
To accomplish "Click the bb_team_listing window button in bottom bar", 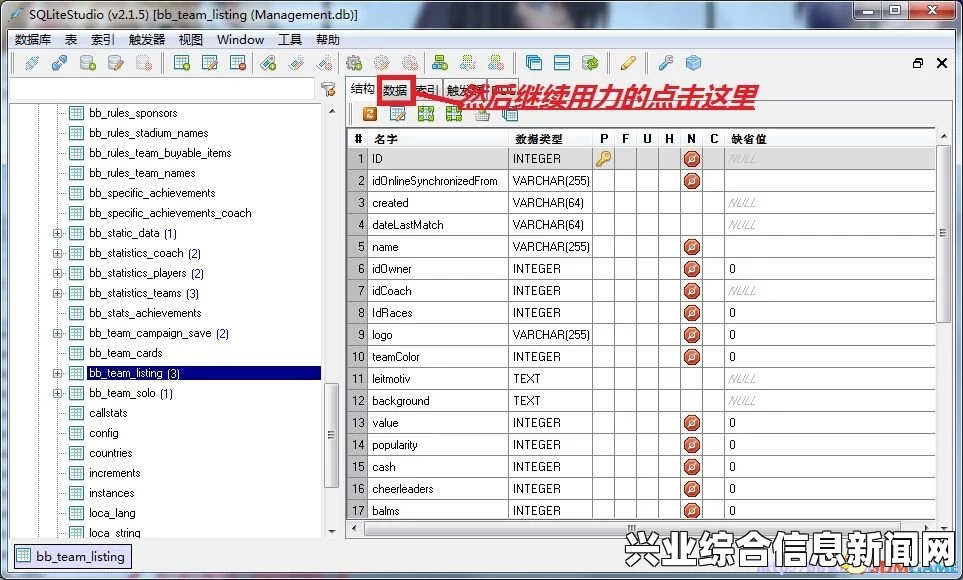I will pos(72,557).
